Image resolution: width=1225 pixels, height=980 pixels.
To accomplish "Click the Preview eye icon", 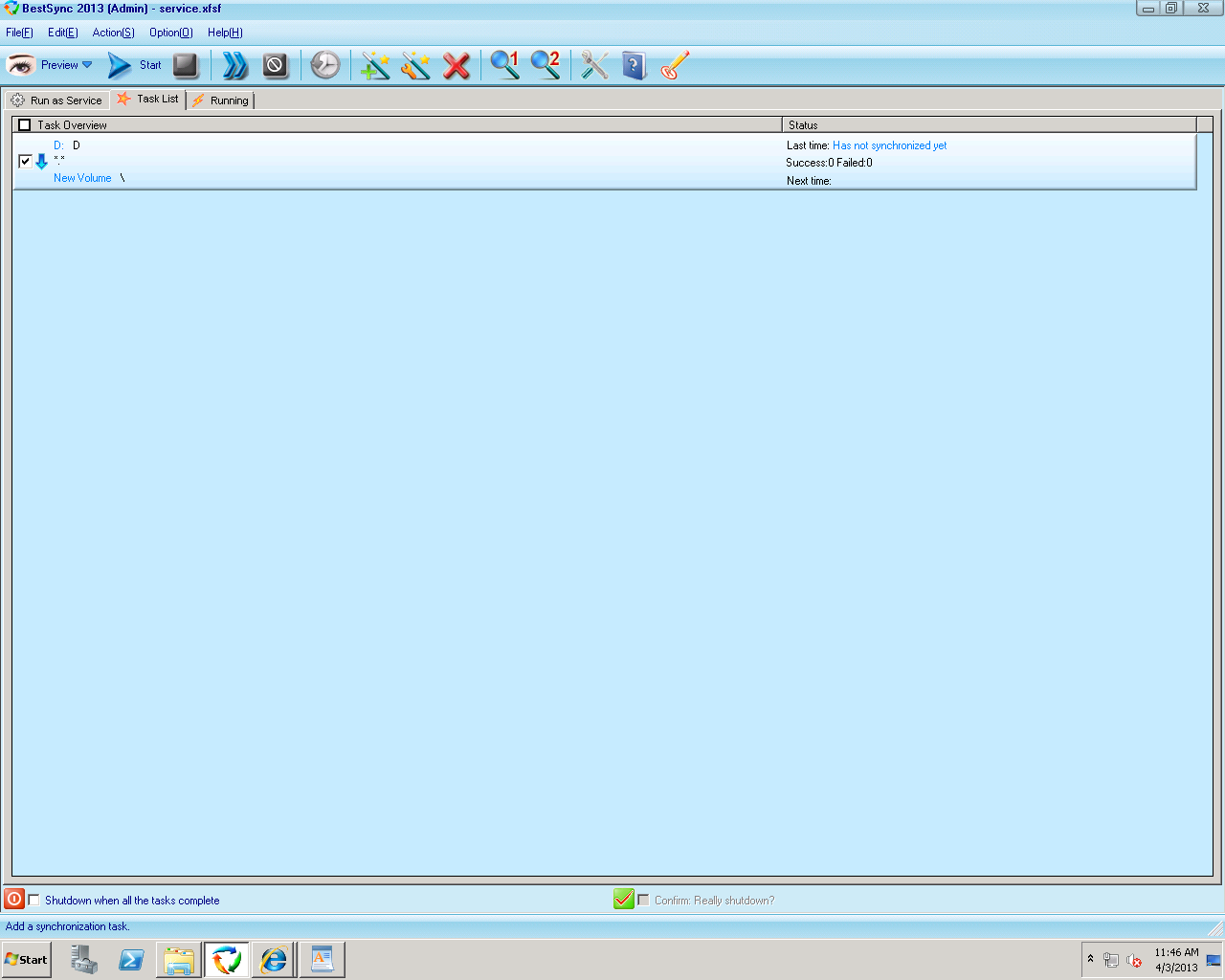I will 21,65.
